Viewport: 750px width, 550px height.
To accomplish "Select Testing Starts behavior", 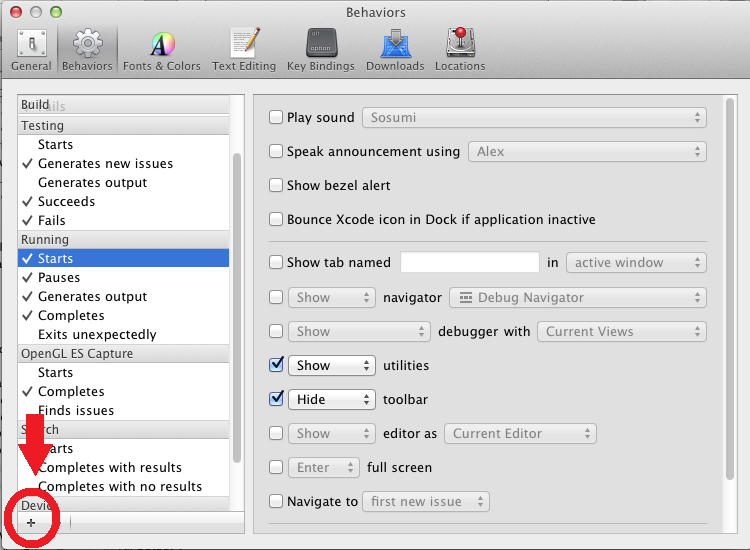I will pos(123,144).
